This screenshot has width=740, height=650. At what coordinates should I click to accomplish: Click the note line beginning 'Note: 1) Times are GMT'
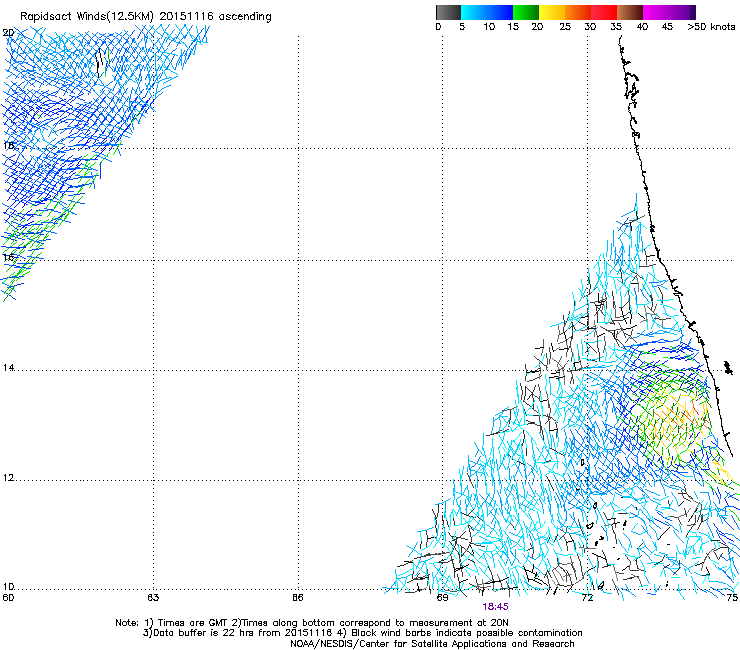(311, 623)
